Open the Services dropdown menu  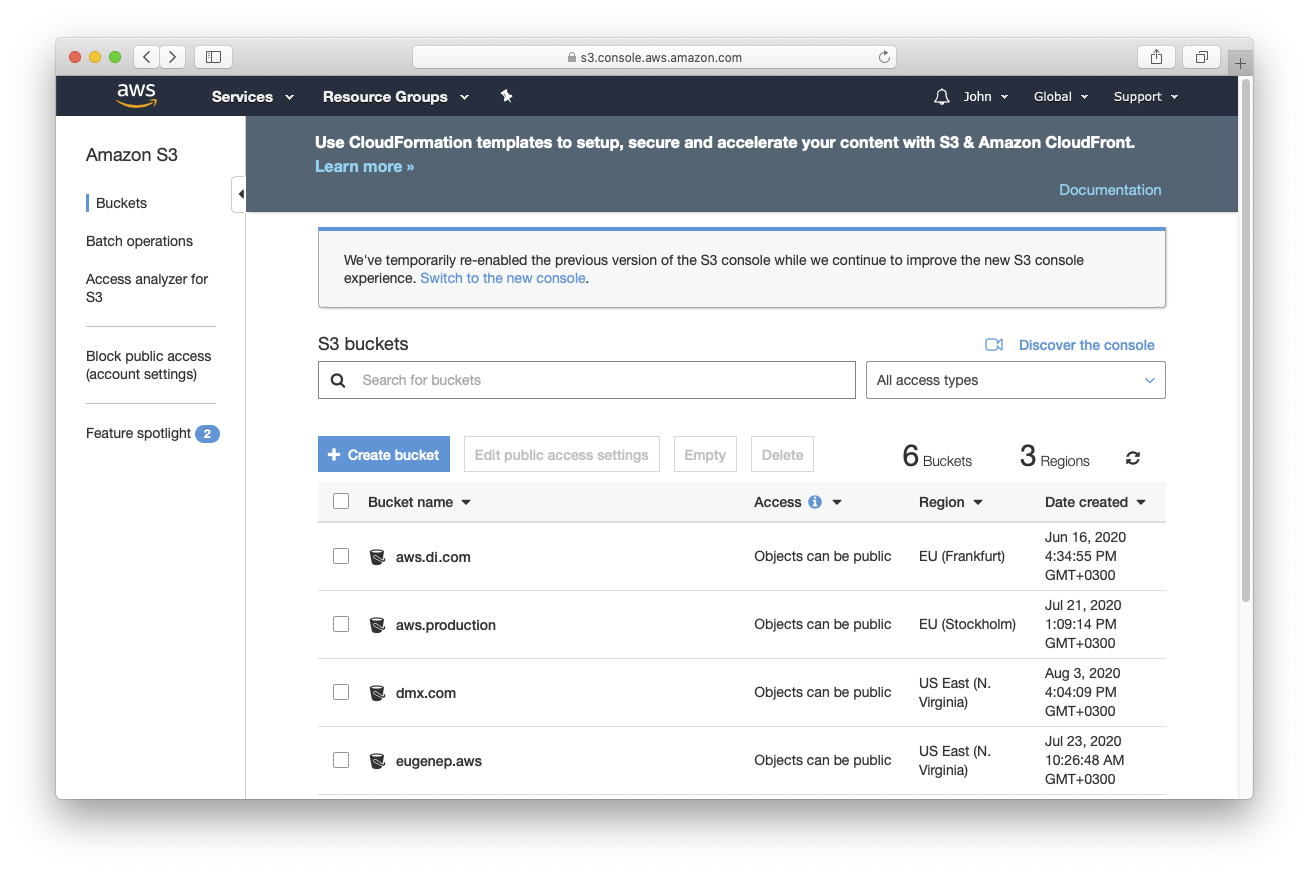click(253, 97)
